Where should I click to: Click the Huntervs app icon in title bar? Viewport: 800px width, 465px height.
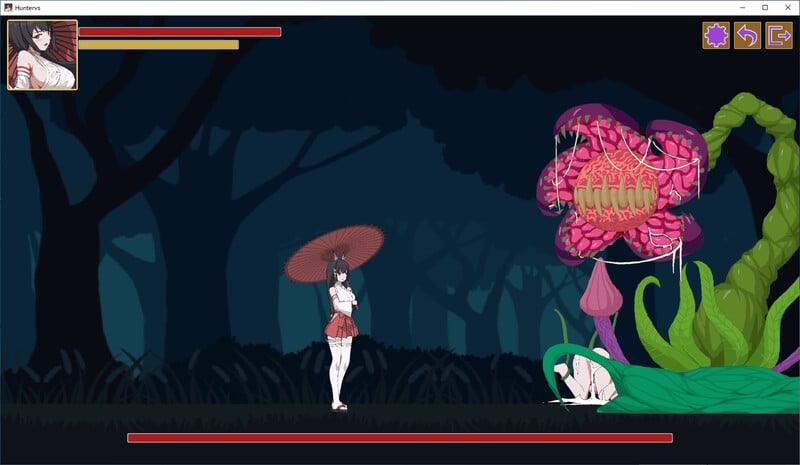[x=8, y=8]
